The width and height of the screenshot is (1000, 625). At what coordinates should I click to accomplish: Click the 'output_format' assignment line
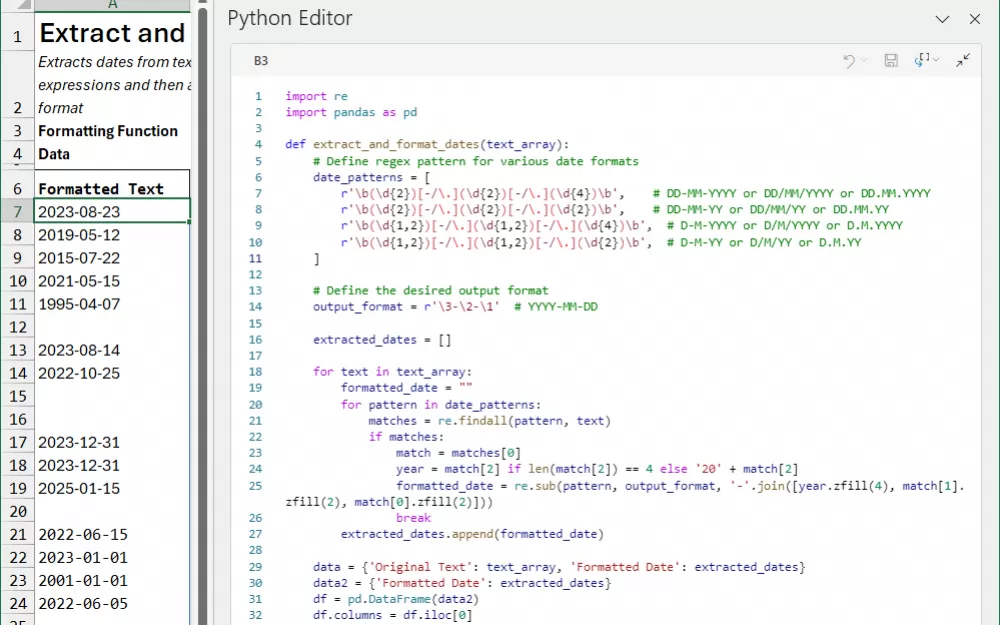coord(455,307)
